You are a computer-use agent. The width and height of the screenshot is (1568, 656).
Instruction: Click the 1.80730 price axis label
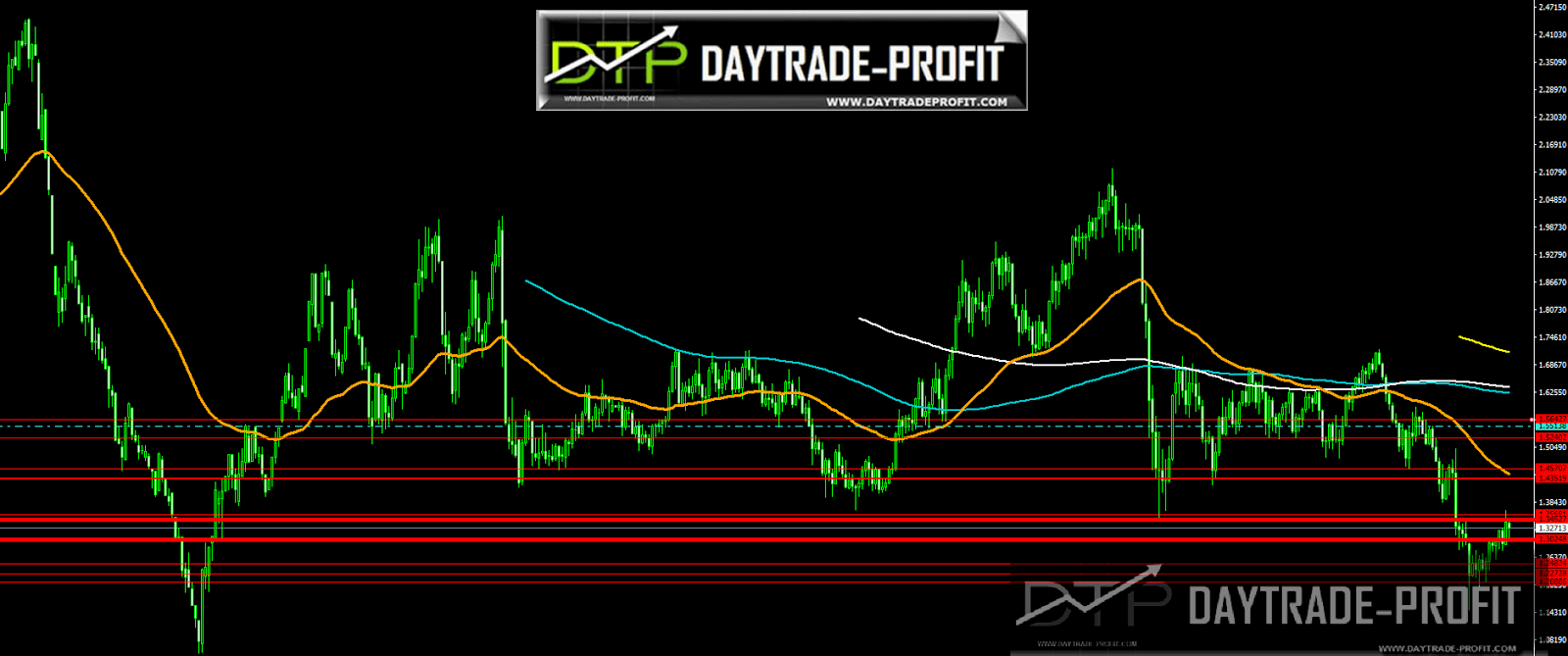tap(1551, 309)
